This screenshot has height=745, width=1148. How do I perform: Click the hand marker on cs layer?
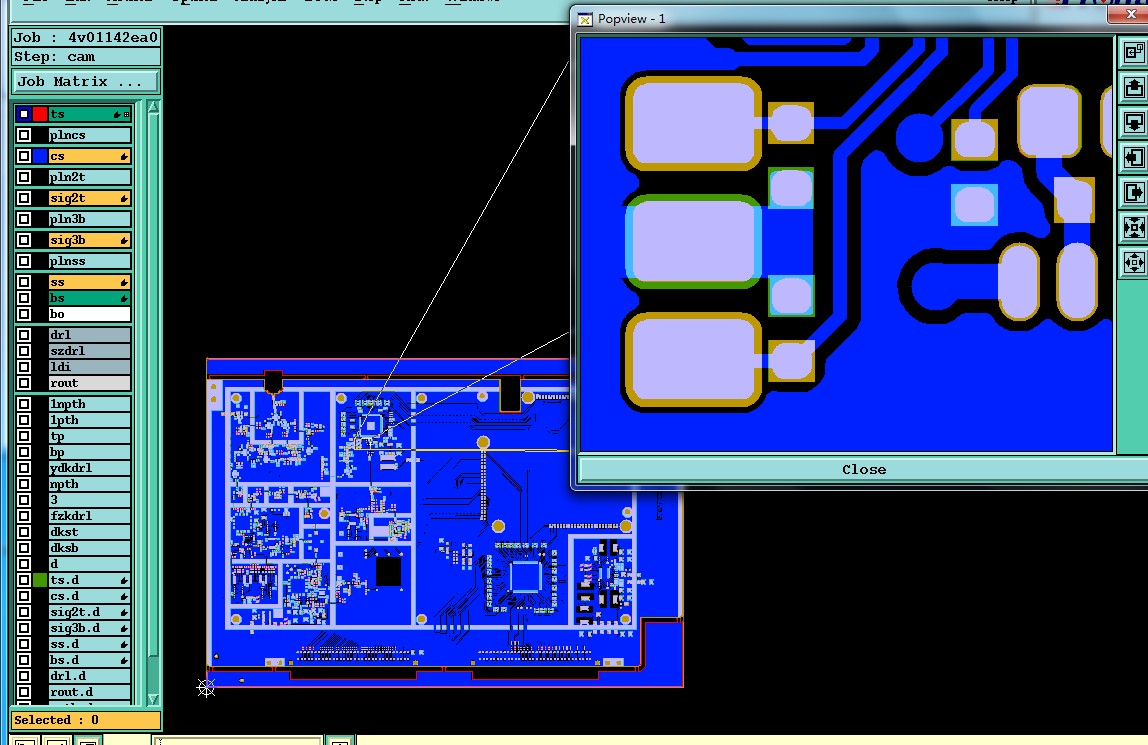(x=124, y=157)
